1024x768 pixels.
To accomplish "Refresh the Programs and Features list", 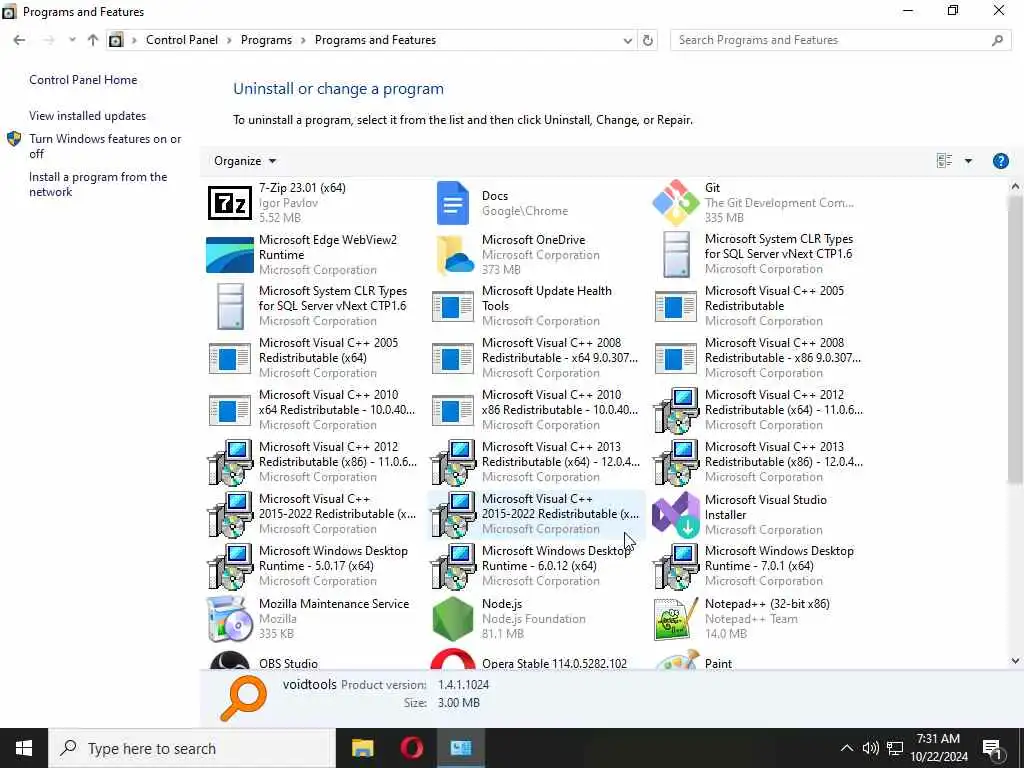I will point(647,40).
